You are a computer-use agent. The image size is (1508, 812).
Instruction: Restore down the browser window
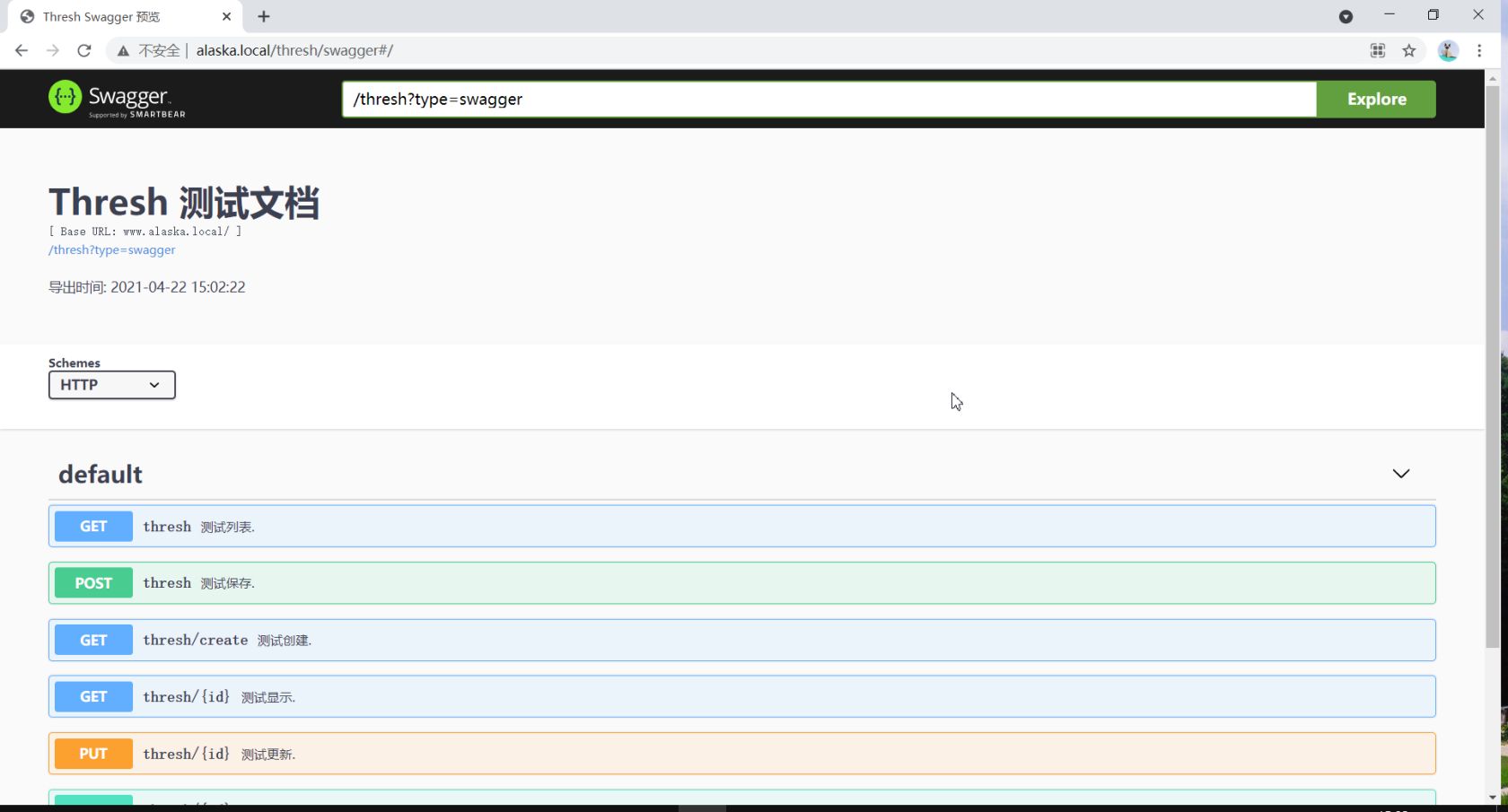[x=1433, y=15]
